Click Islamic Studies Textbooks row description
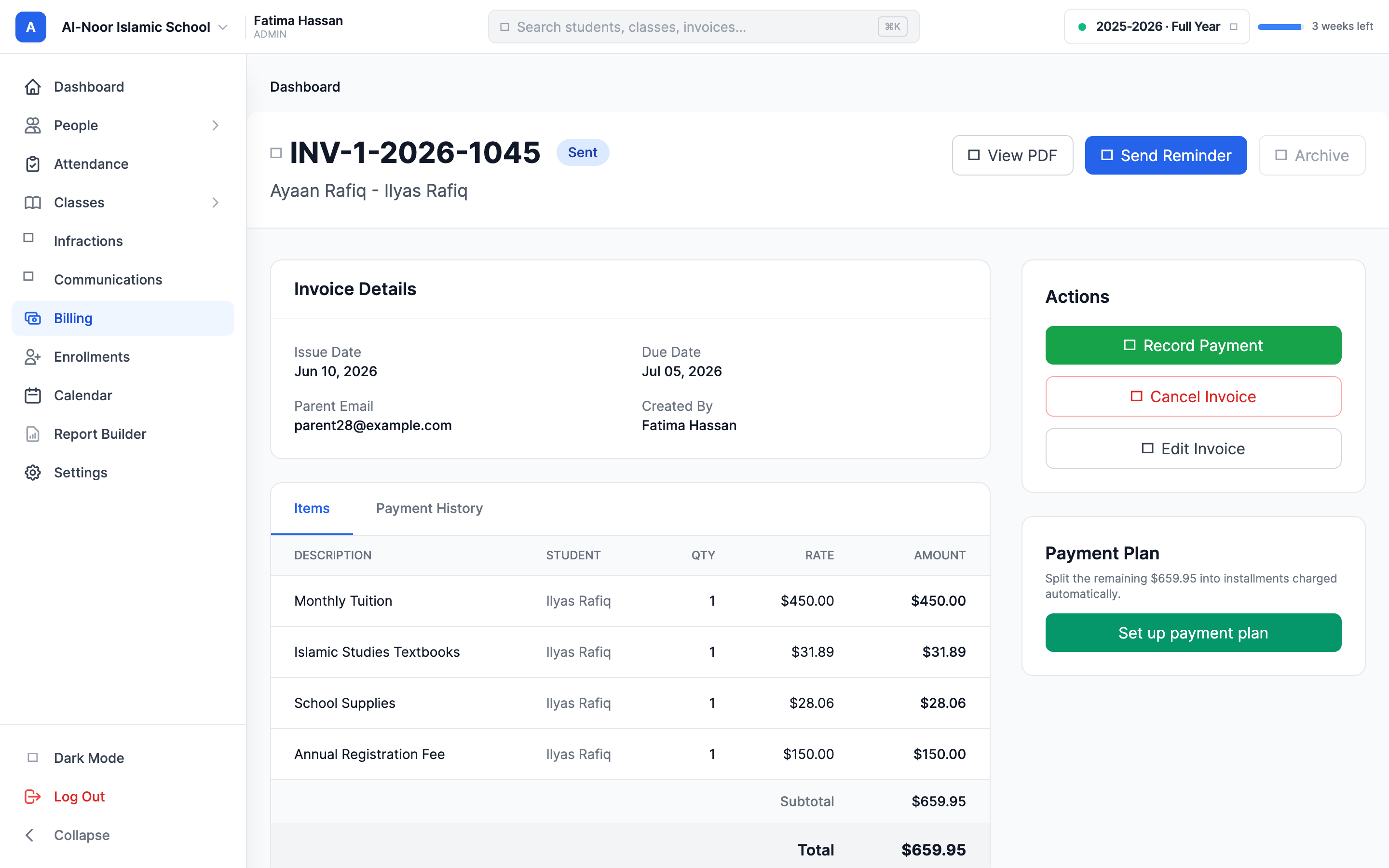The image size is (1389, 868). coord(377,651)
